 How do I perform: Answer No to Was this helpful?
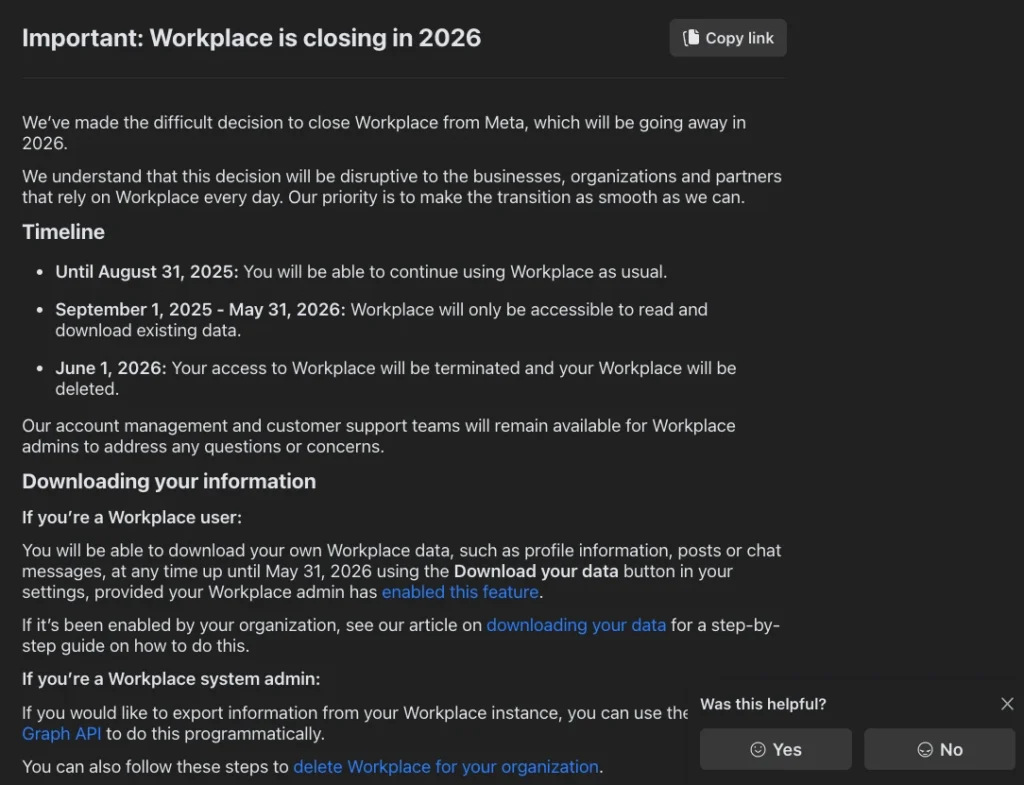(x=940, y=749)
